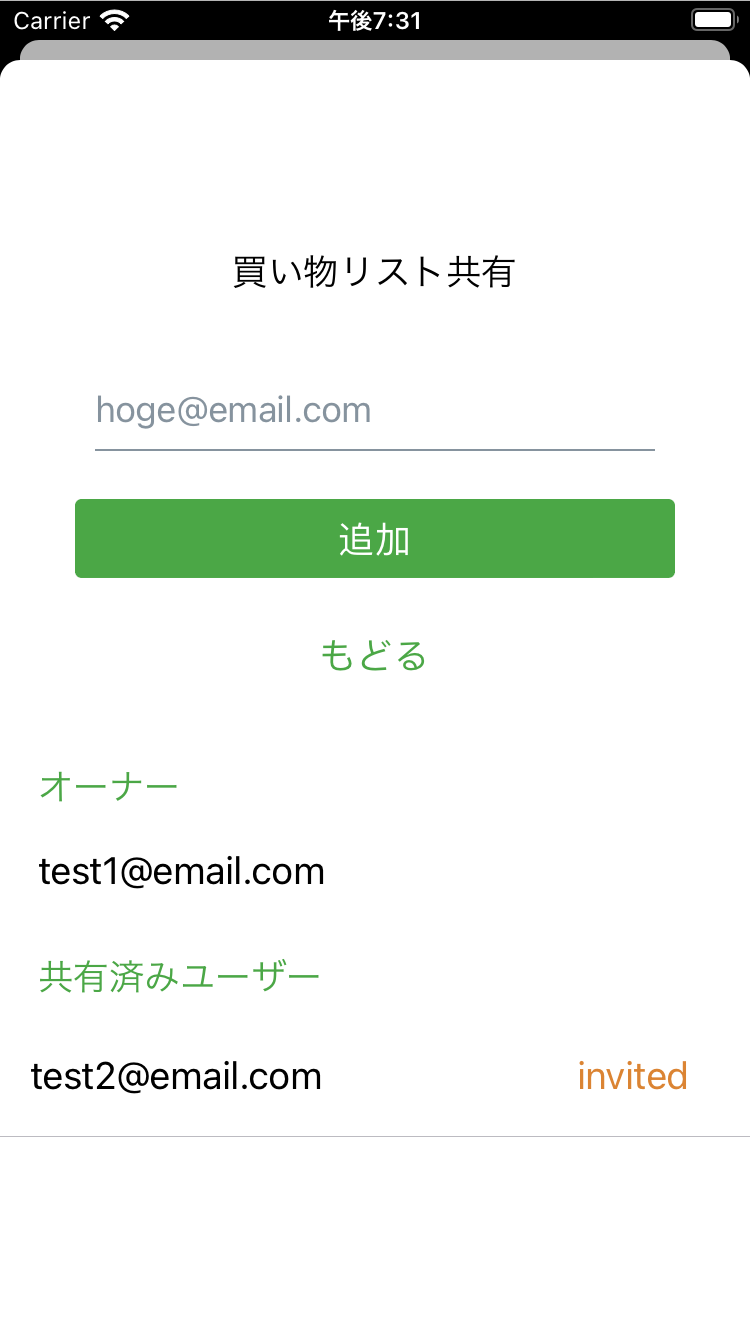Tap the 午後7:31 clock
750x1334 pixels.
click(x=375, y=20)
